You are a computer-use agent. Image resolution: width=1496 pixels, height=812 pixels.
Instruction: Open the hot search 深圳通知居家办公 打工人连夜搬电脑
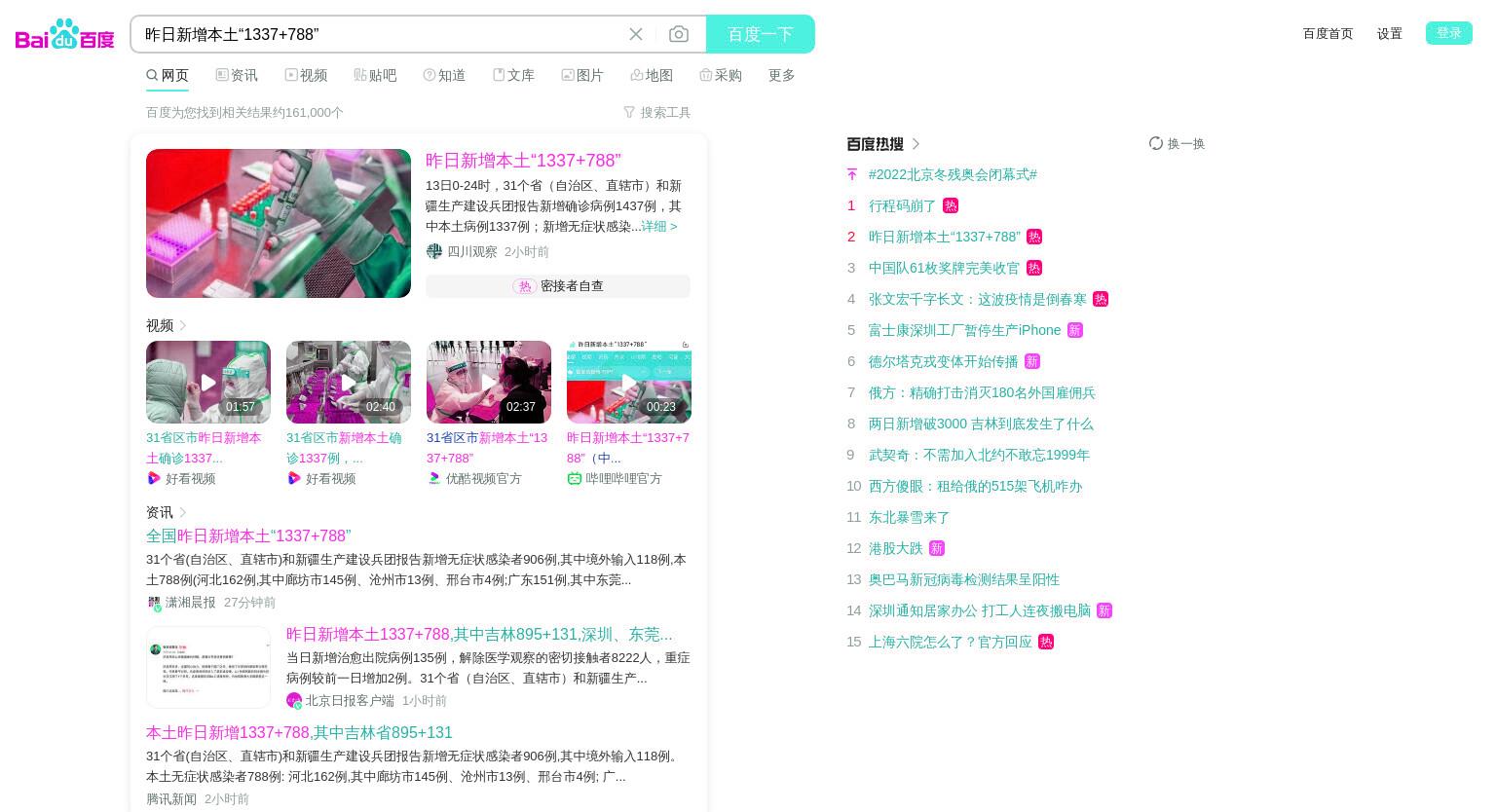980,610
